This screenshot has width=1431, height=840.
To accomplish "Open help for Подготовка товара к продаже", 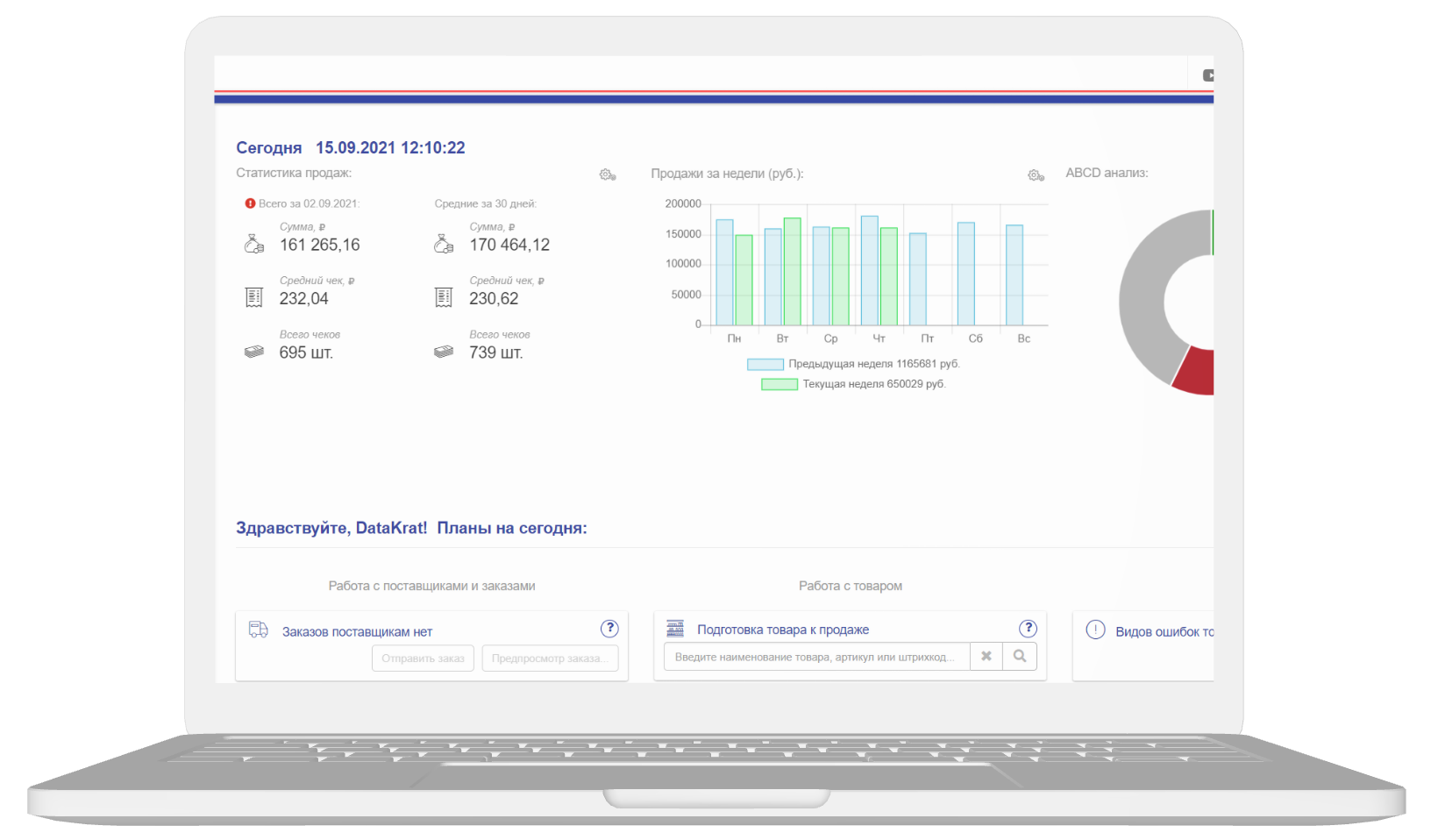I will click(1028, 629).
